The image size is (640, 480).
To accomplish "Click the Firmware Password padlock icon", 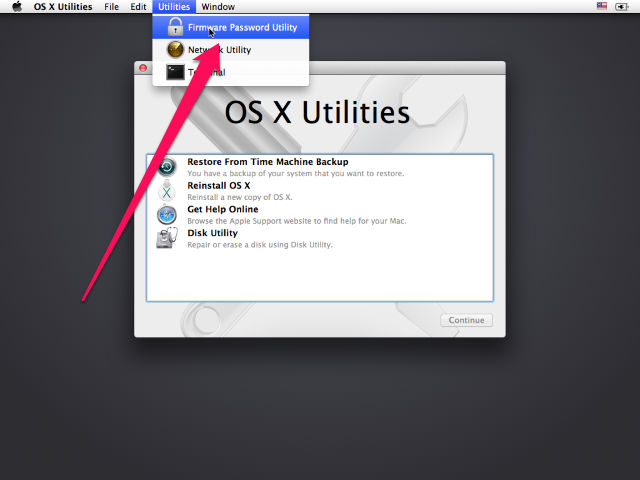I will point(176,27).
